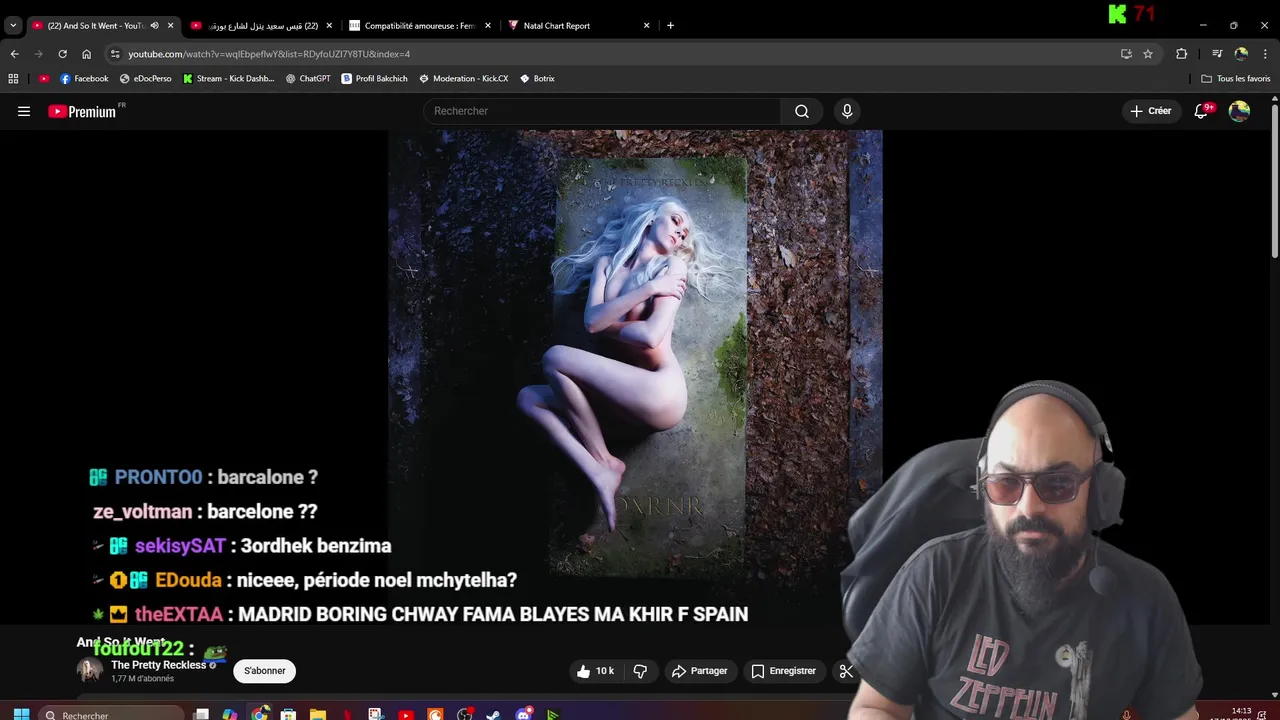This screenshot has width=1280, height=720.
Task: Click the scissors clip icon
Action: (845, 671)
